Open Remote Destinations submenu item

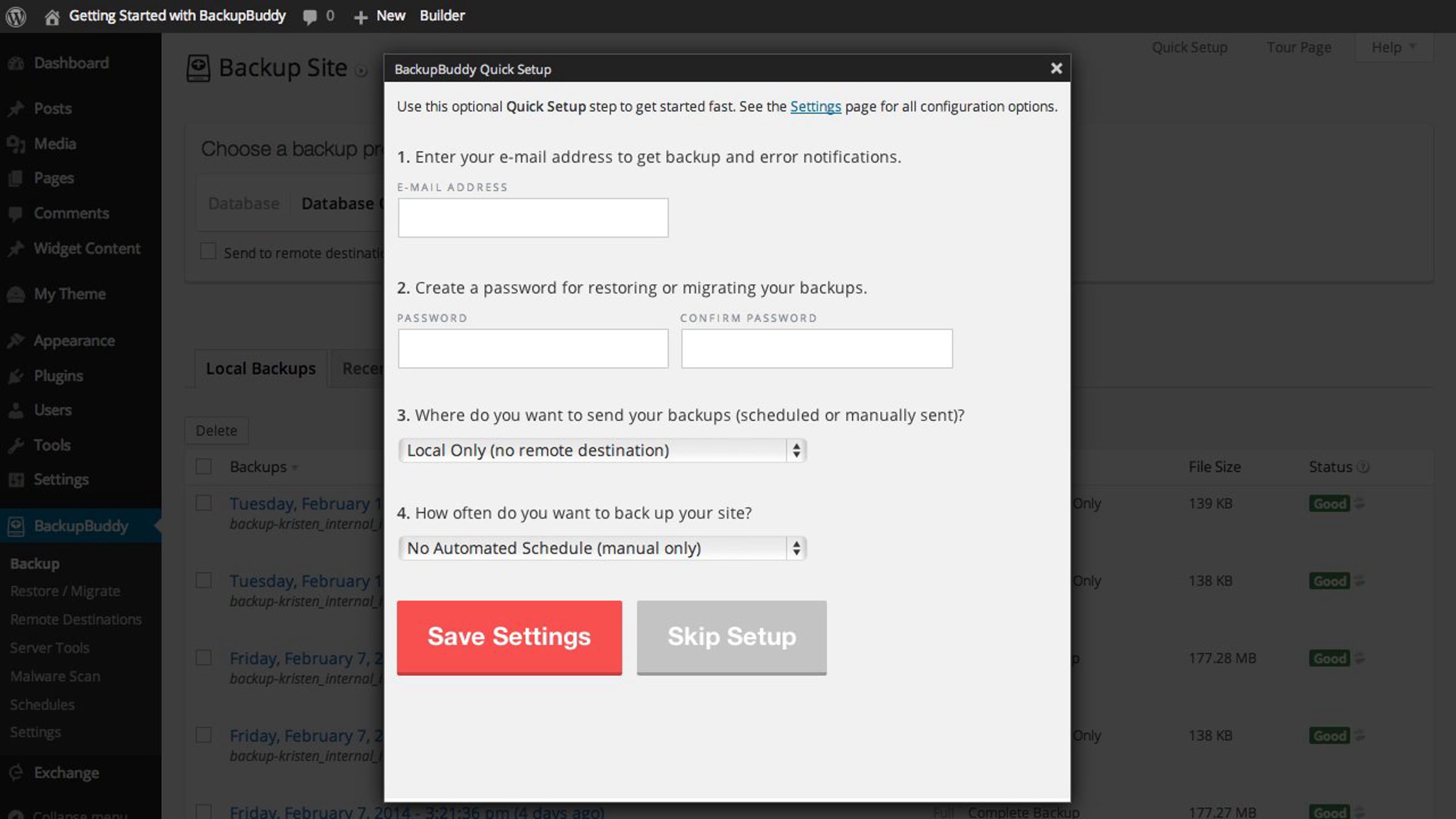point(76,619)
